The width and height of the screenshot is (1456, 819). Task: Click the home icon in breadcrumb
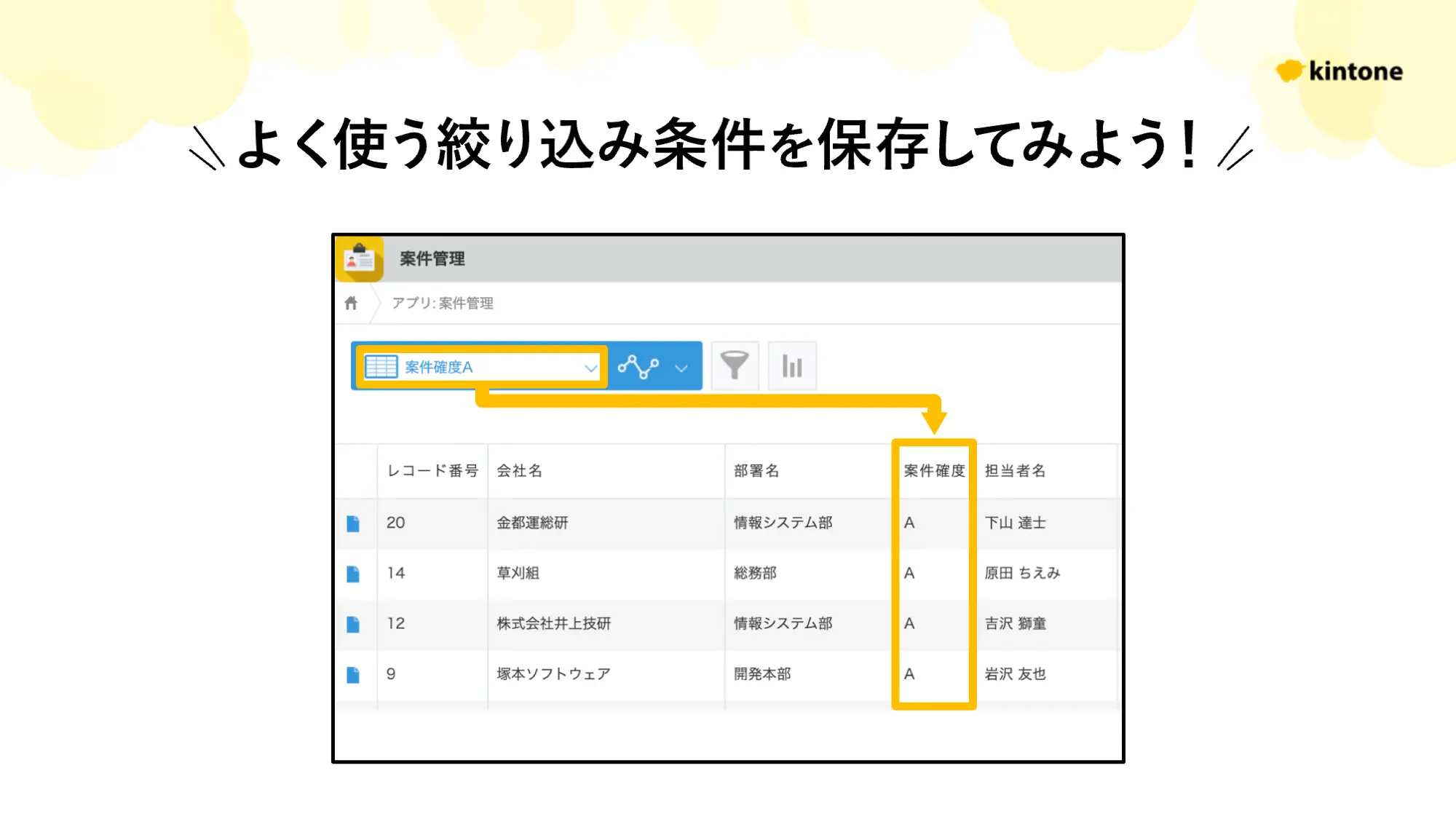[x=351, y=303]
